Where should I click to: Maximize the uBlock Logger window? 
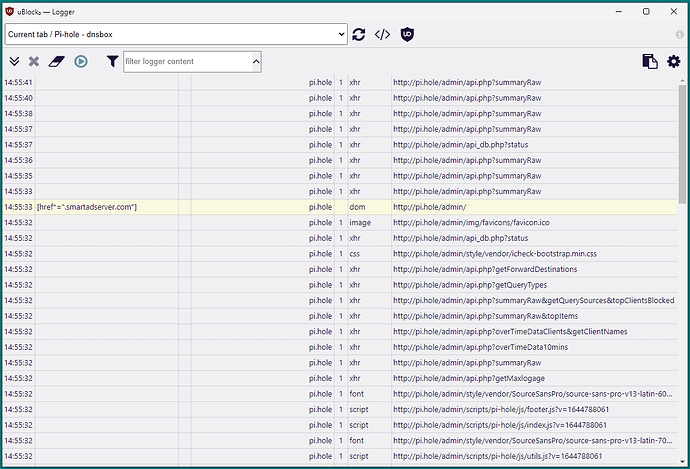pyautogui.click(x=646, y=11)
